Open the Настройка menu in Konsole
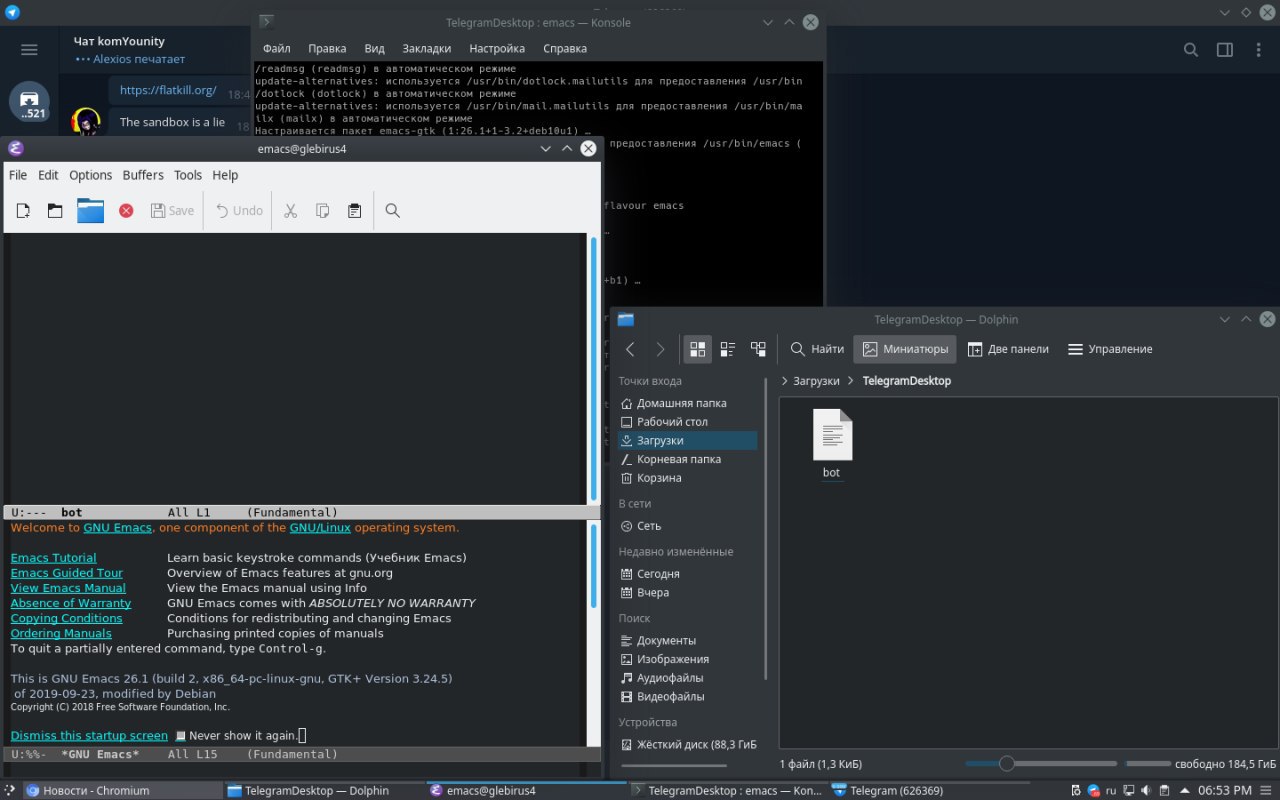This screenshot has height=800, width=1280. [497, 48]
